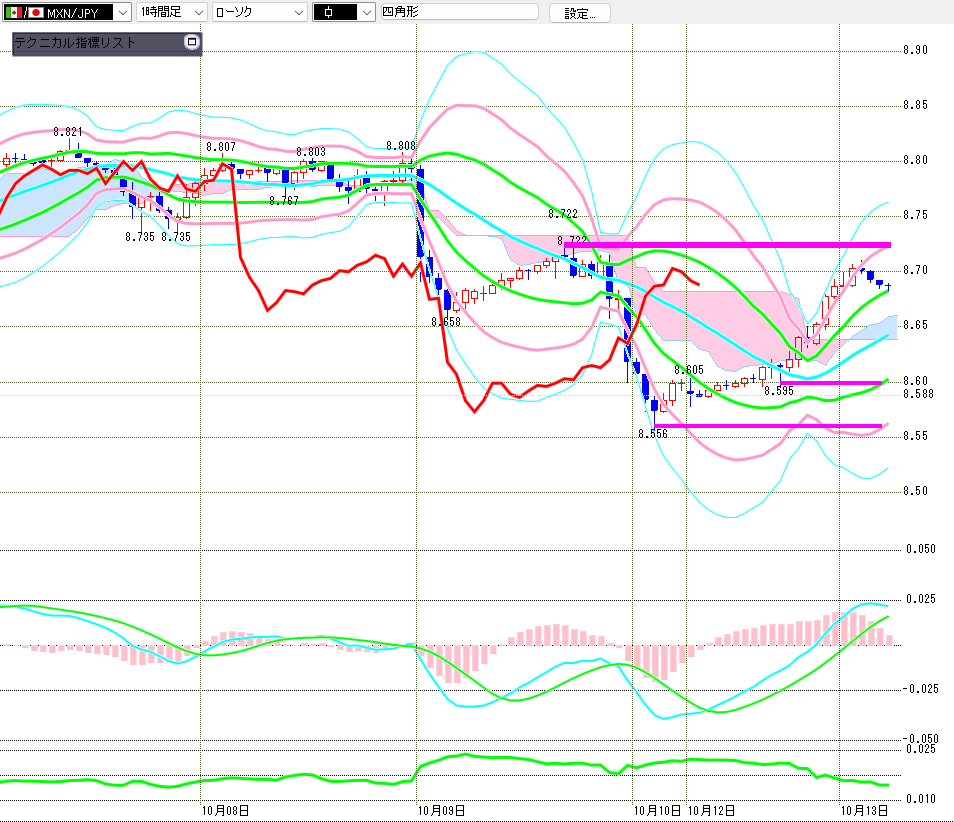Click the 10月09日 date label

point(442,810)
